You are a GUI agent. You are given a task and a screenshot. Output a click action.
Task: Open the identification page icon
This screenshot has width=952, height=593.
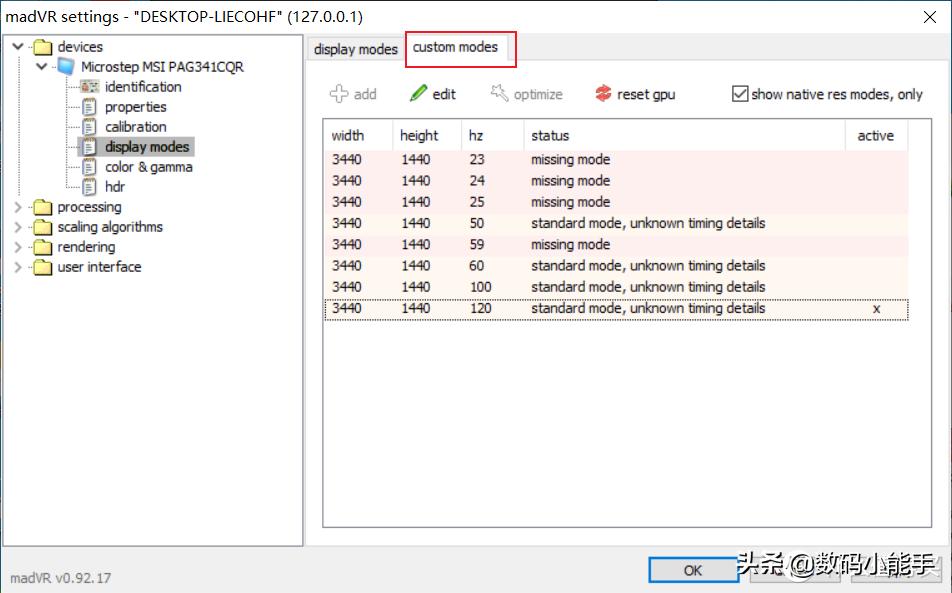pos(90,87)
